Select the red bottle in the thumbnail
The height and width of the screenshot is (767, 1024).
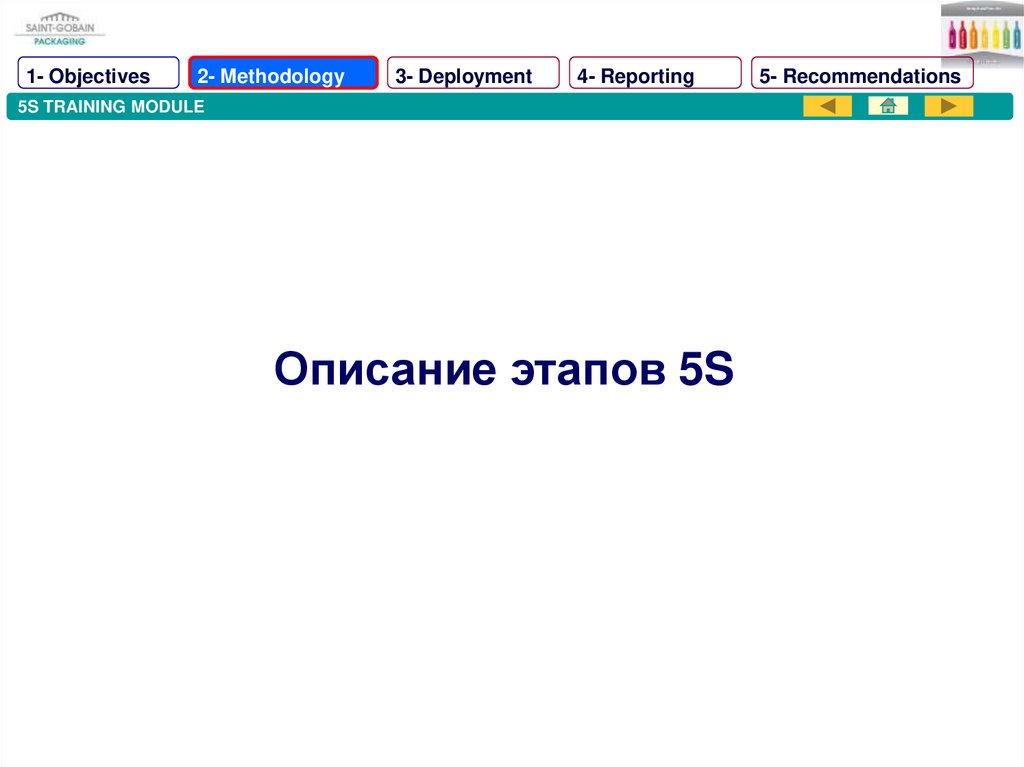pyautogui.click(x=965, y=36)
